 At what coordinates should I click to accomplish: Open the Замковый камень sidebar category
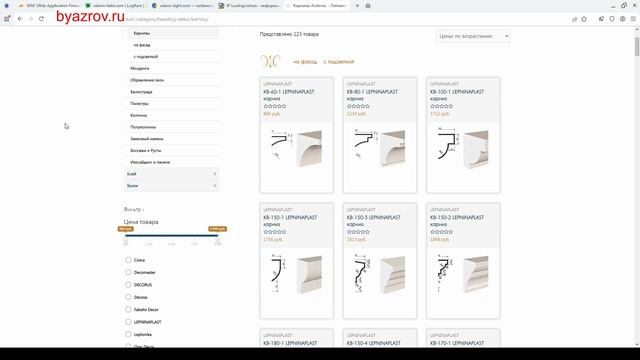[147, 139]
